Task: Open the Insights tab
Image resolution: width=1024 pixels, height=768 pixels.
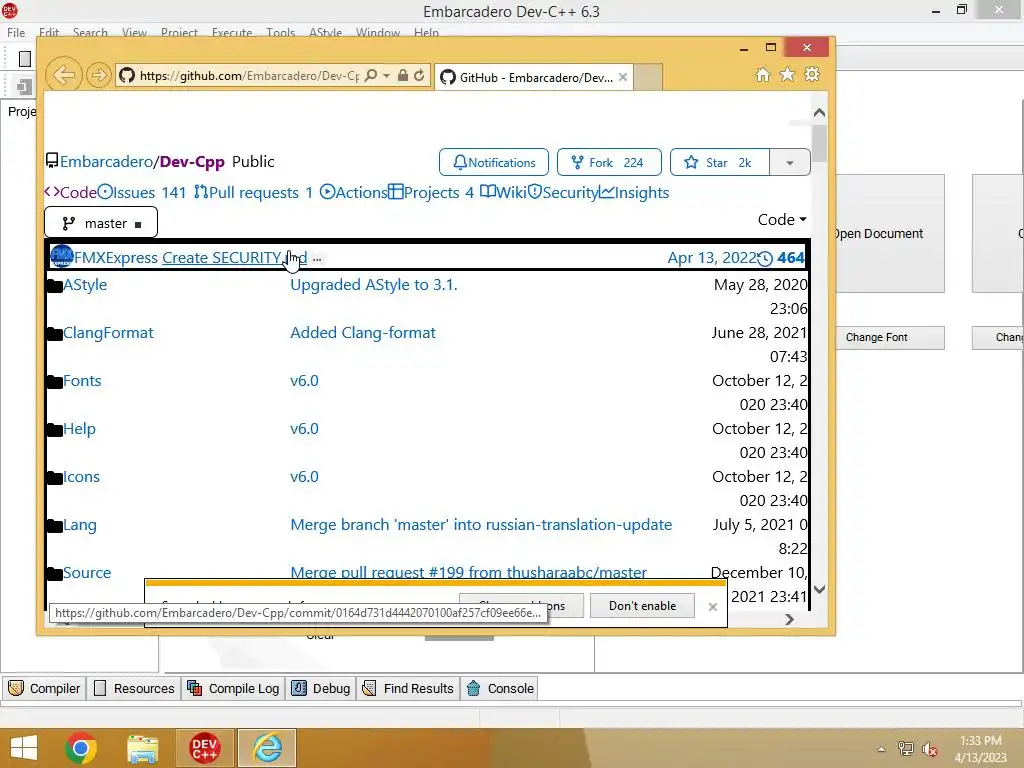Action: pyautogui.click(x=634, y=193)
